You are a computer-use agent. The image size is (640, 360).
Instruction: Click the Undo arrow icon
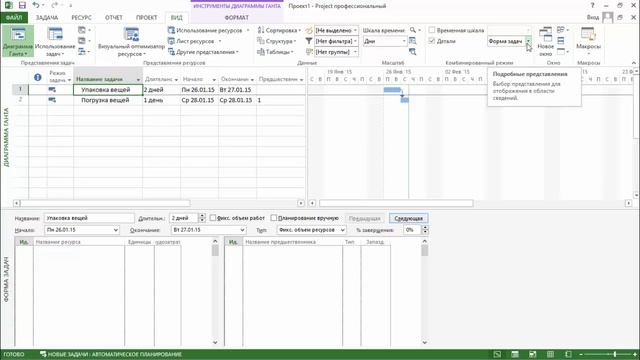pyautogui.click(x=36, y=5)
